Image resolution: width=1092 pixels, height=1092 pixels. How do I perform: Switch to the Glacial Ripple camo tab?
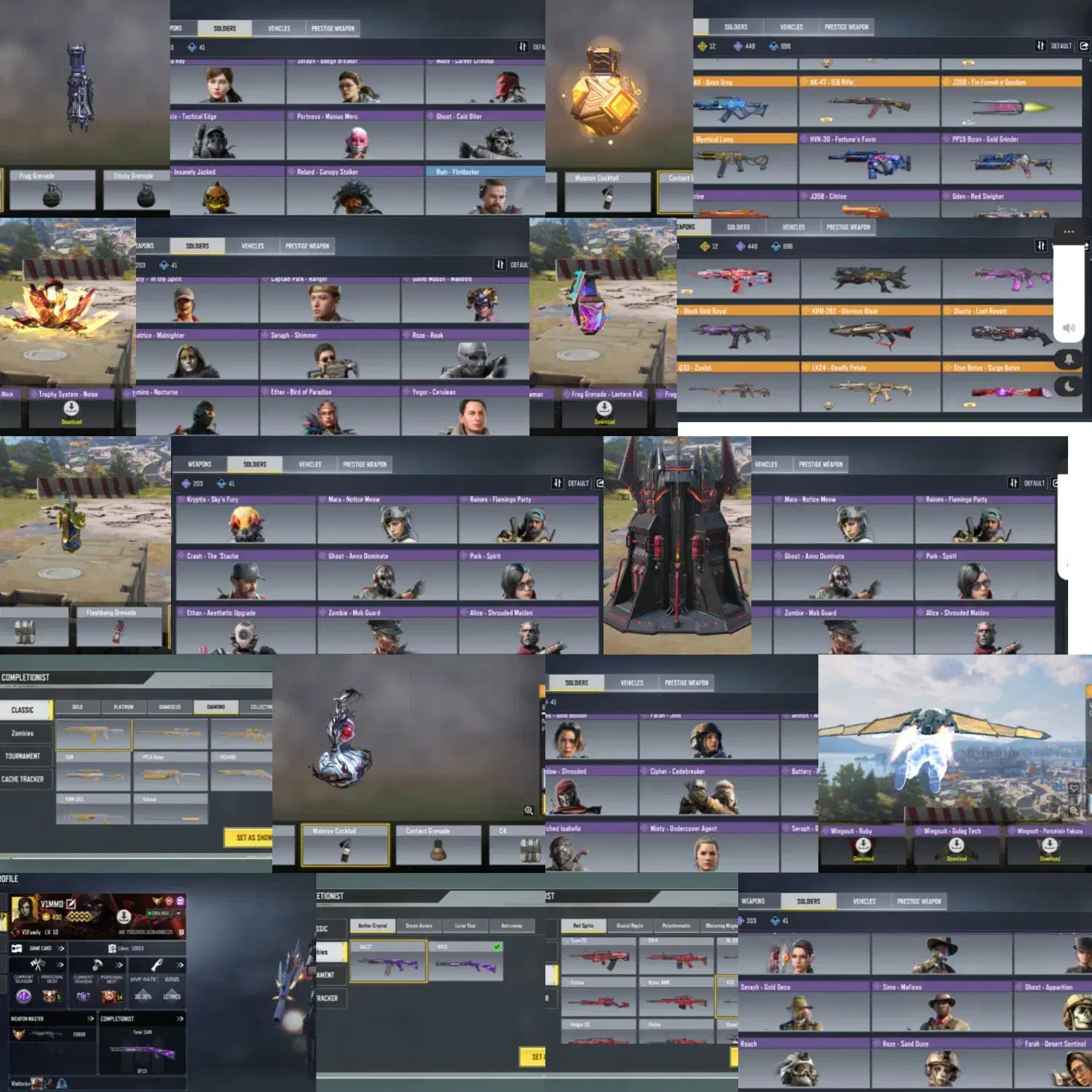[630, 925]
